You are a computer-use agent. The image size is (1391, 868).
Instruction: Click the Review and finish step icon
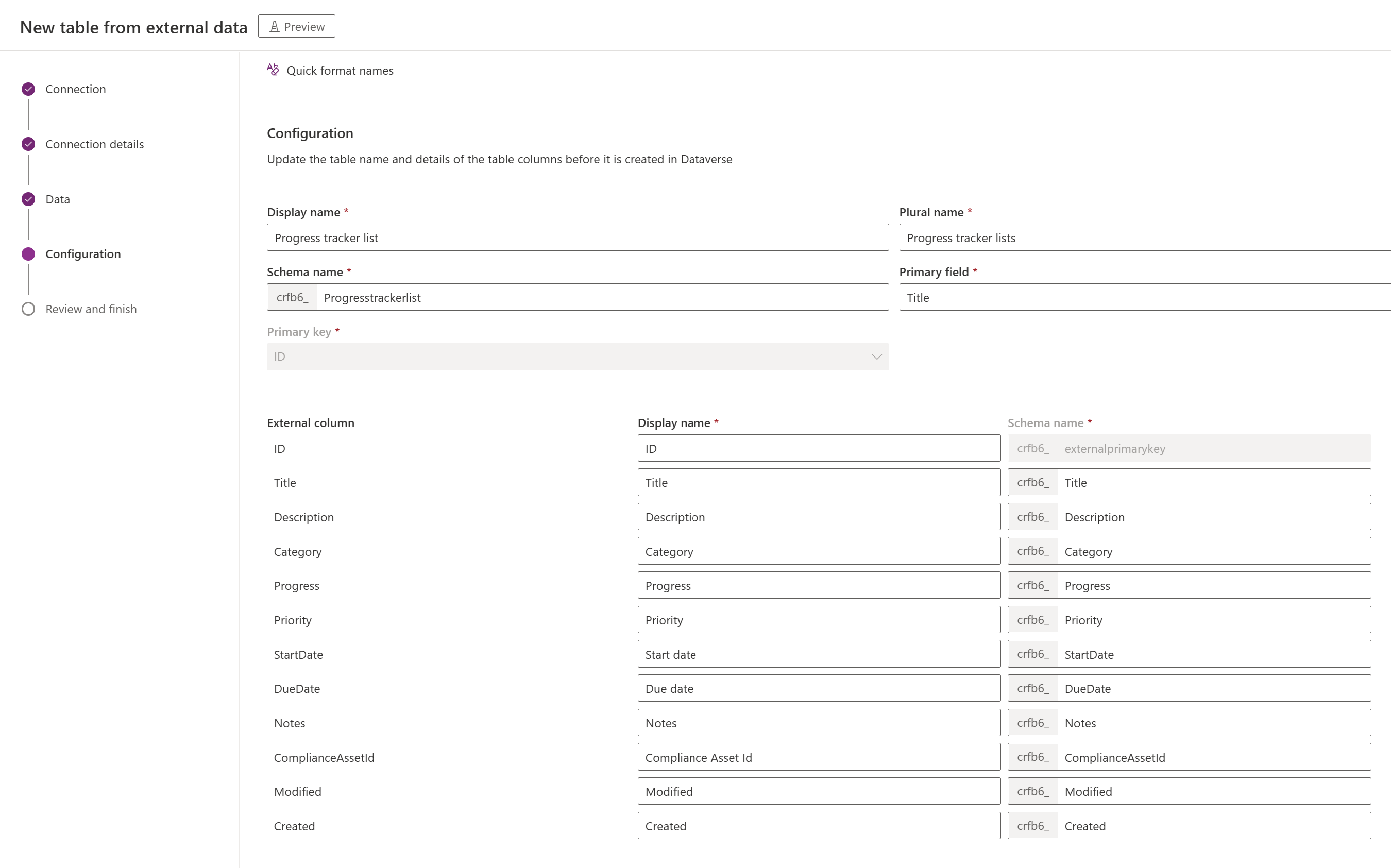tap(29, 309)
